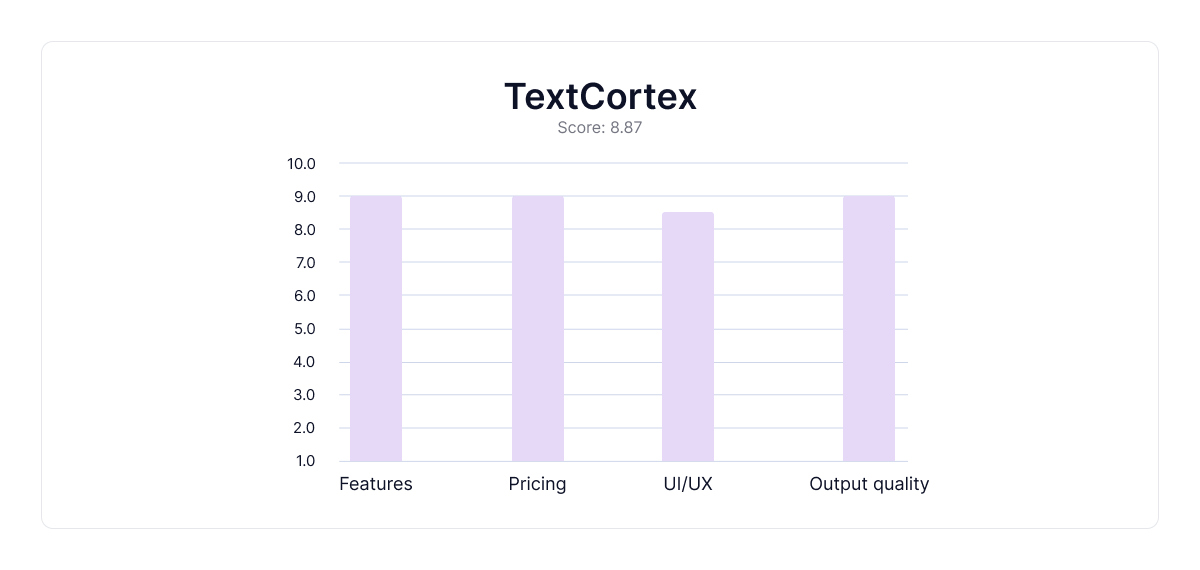Click the 8.0 y-axis tick label
The width and height of the screenshot is (1200, 570).
pyautogui.click(x=305, y=230)
